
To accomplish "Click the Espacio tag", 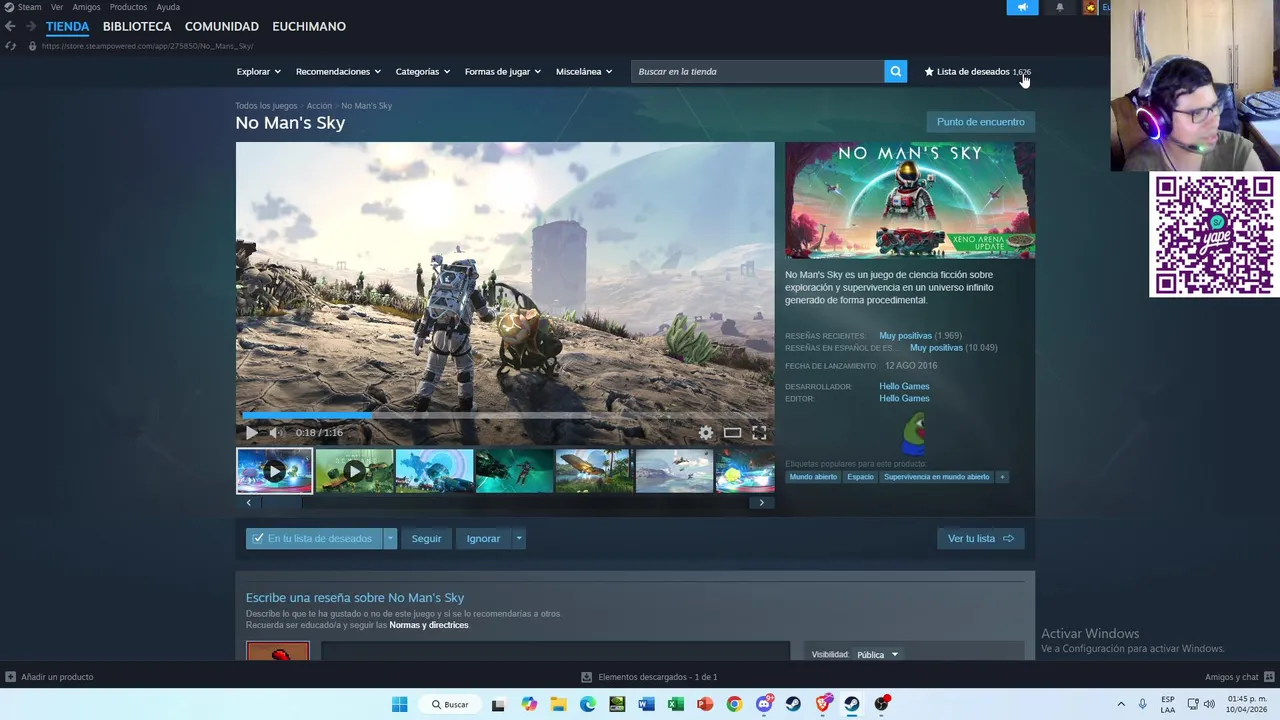I will 860,477.
